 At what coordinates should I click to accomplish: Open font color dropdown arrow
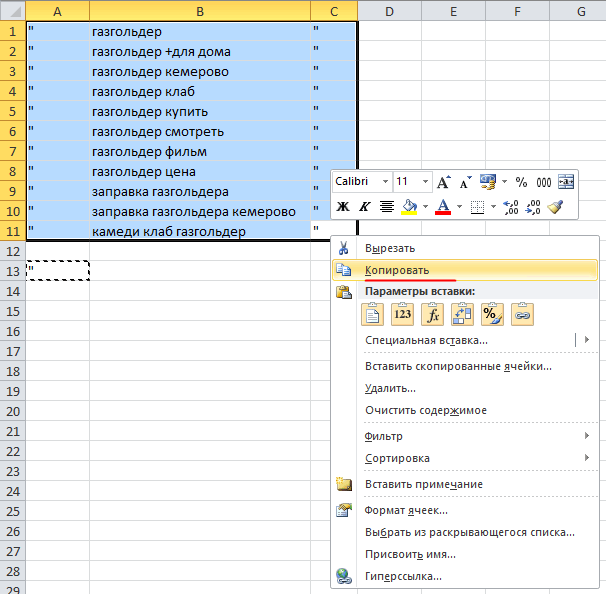[459, 206]
